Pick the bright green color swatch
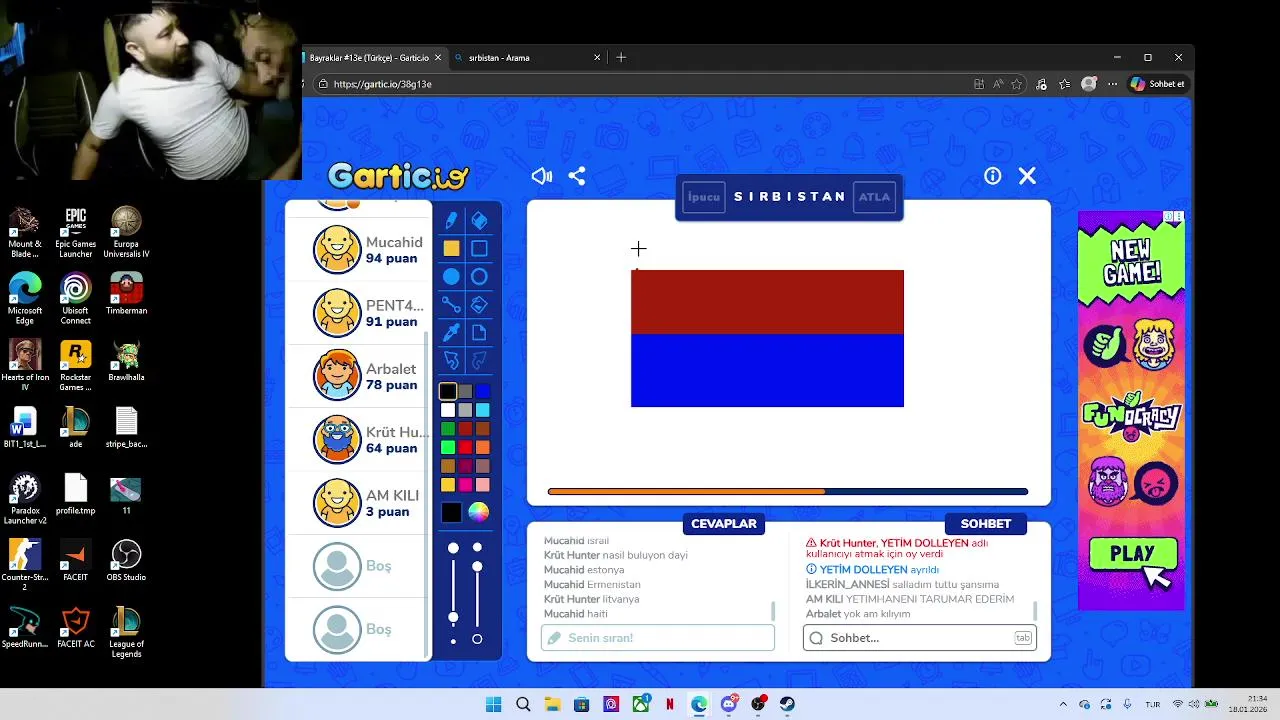Viewport: 1280px width, 720px height. point(448,447)
